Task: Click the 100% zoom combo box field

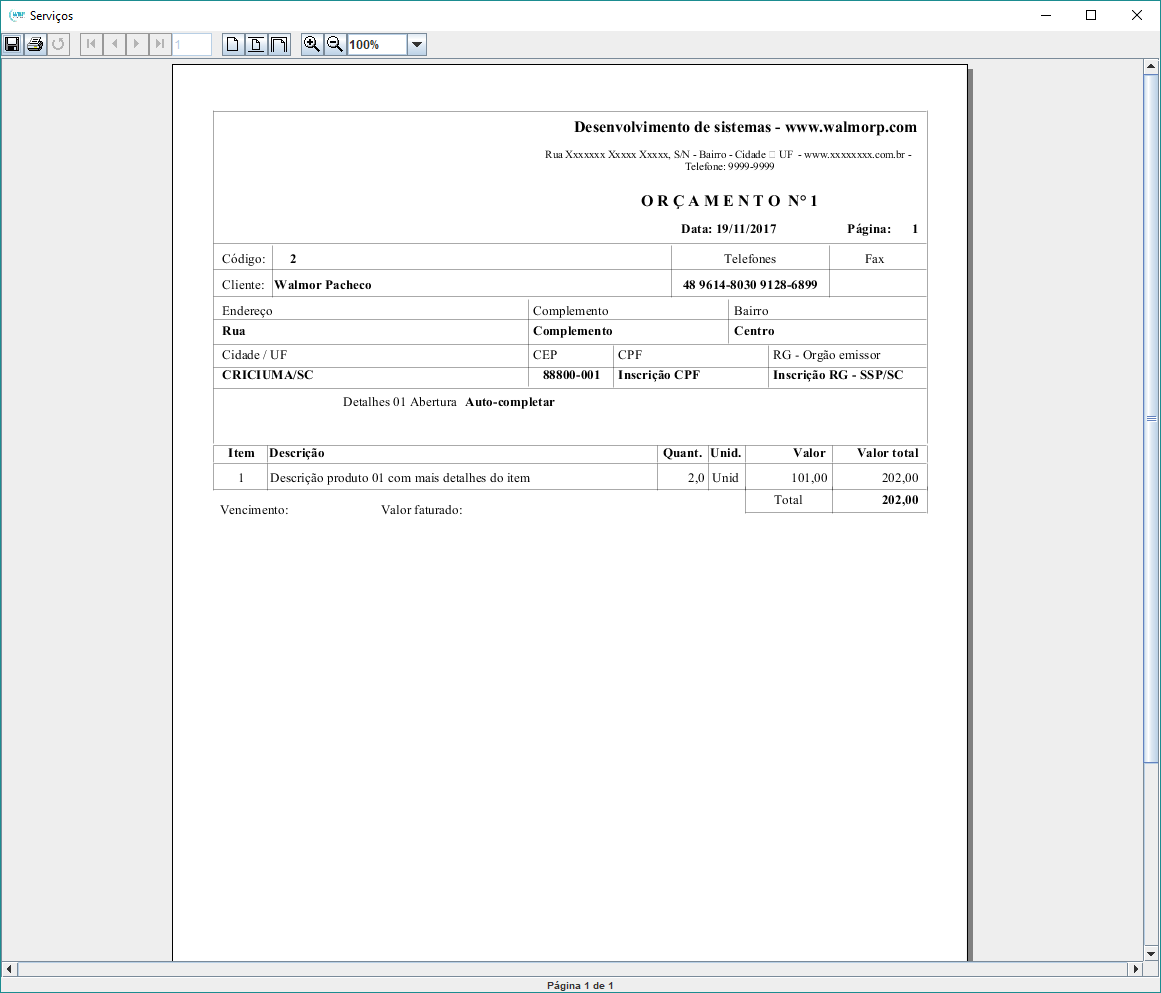Action: pyautogui.click(x=377, y=45)
